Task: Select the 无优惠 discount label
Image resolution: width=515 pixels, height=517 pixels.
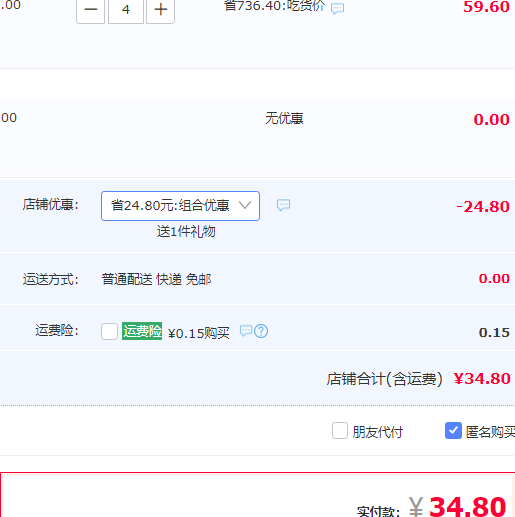Action: (284, 118)
